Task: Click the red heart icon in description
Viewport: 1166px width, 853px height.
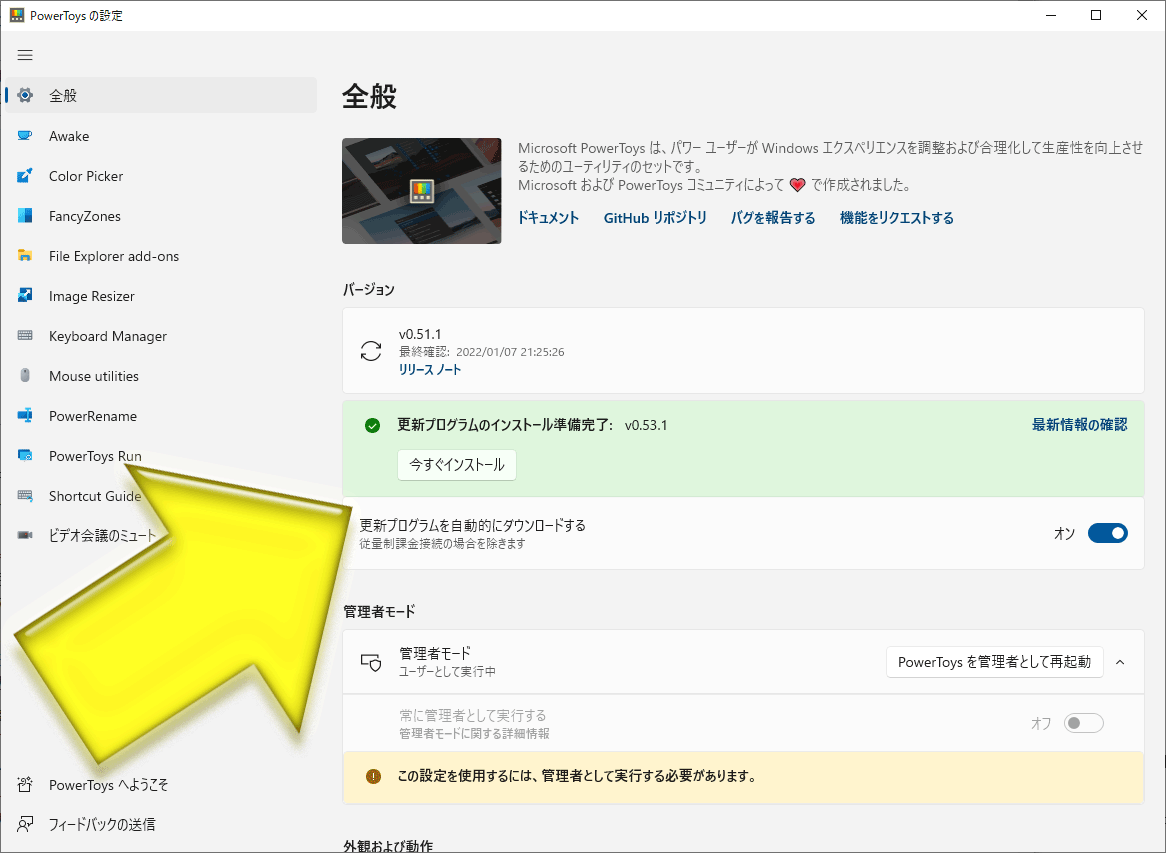Action: coord(797,185)
